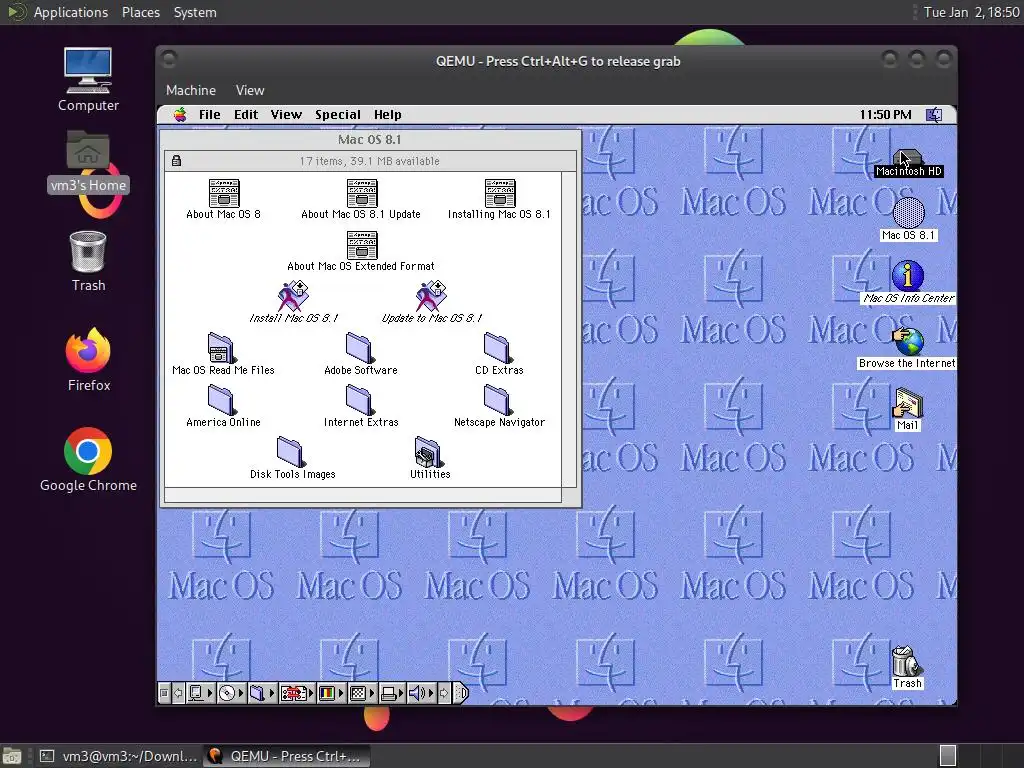This screenshot has height=768, width=1024.
Task: Open the red arrows Control Strip module
Action: coord(297,693)
